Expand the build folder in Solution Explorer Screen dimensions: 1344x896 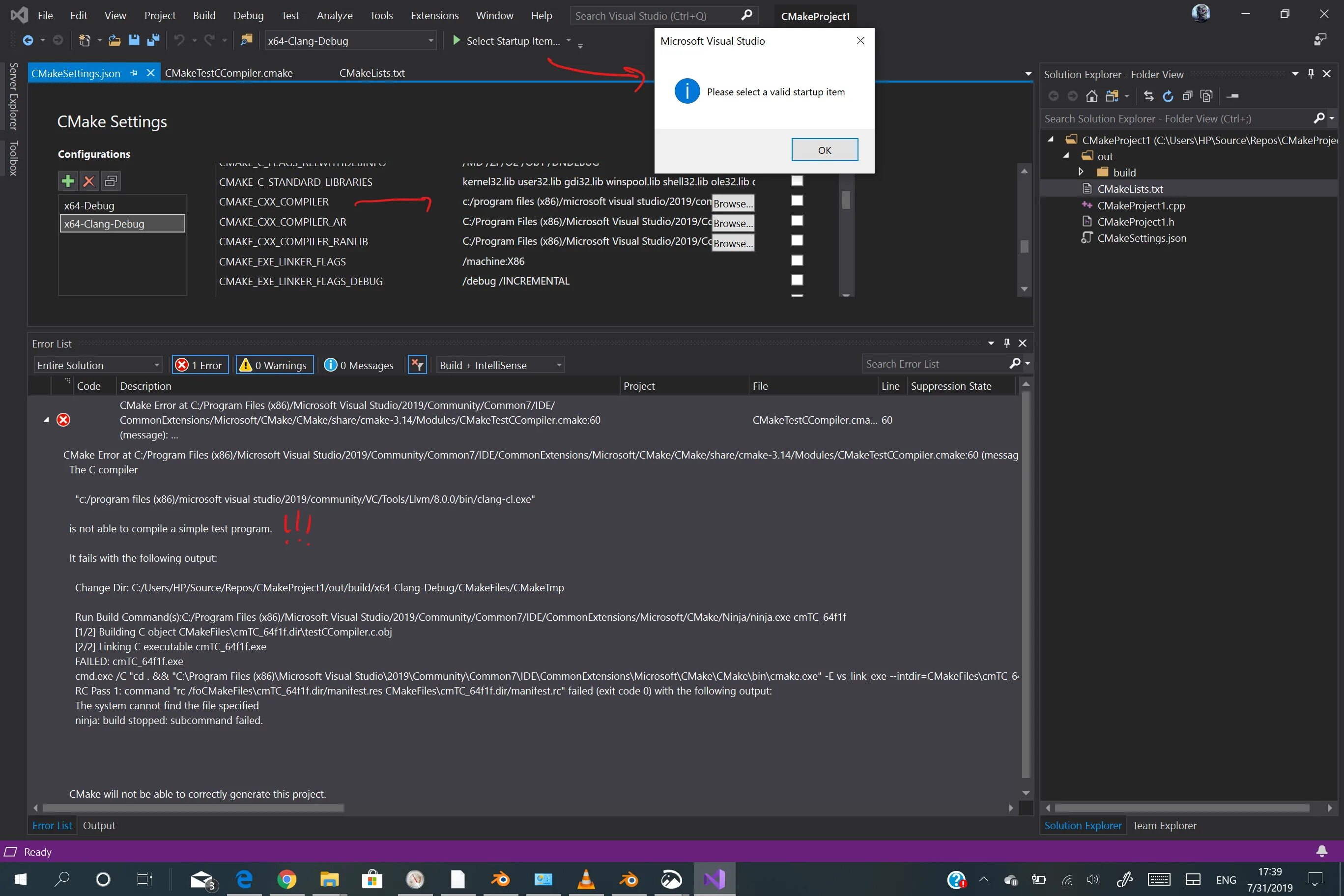[x=1081, y=172]
